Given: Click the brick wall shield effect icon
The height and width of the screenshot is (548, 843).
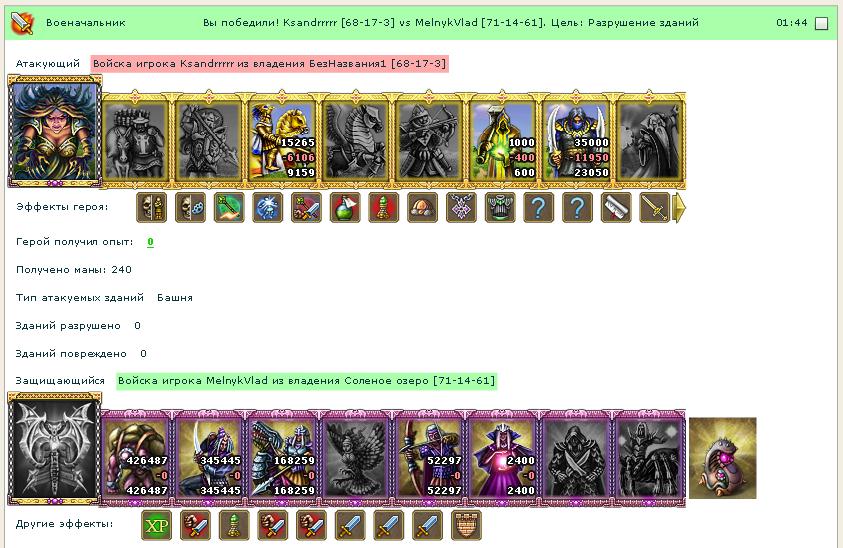Looking at the screenshot, I should coord(466,525).
